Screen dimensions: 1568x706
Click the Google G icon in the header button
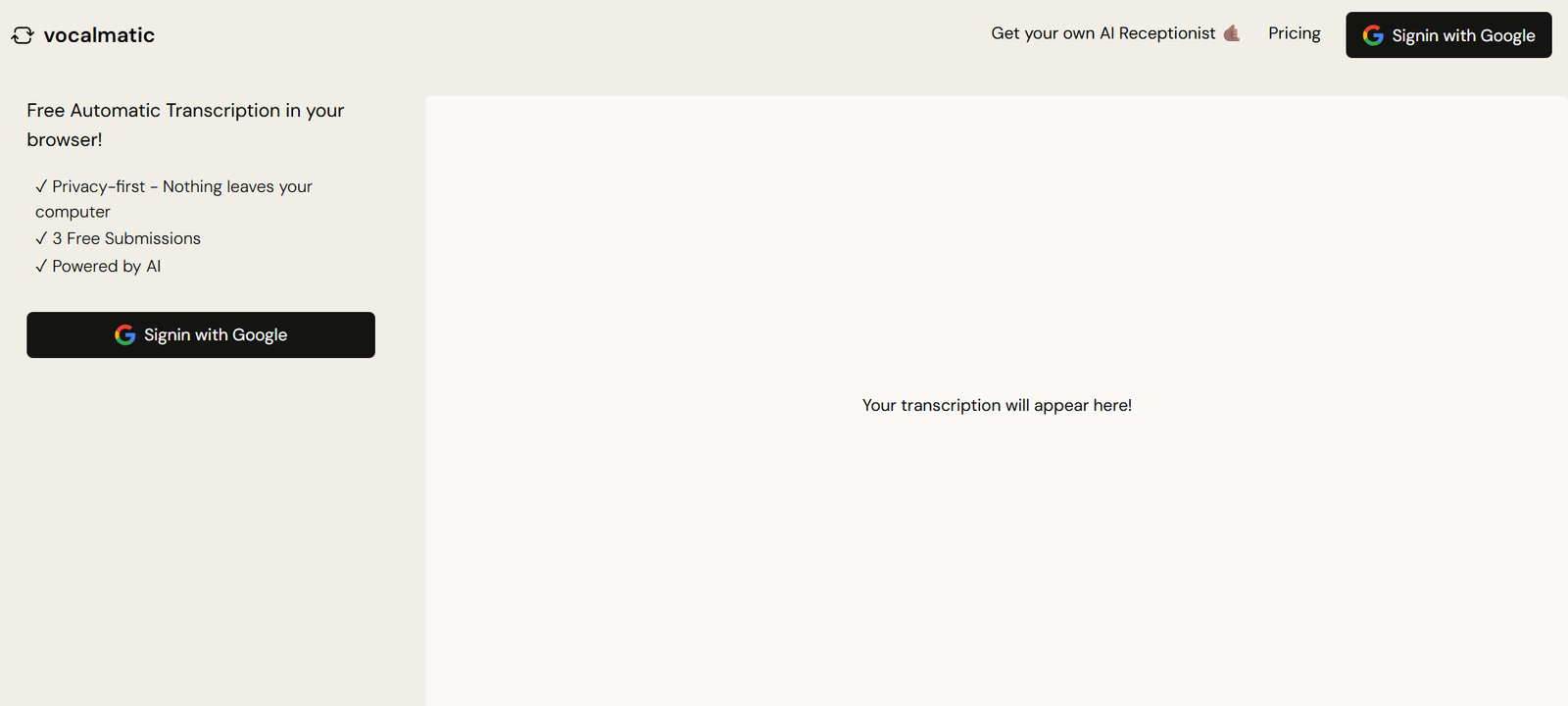coord(1373,35)
